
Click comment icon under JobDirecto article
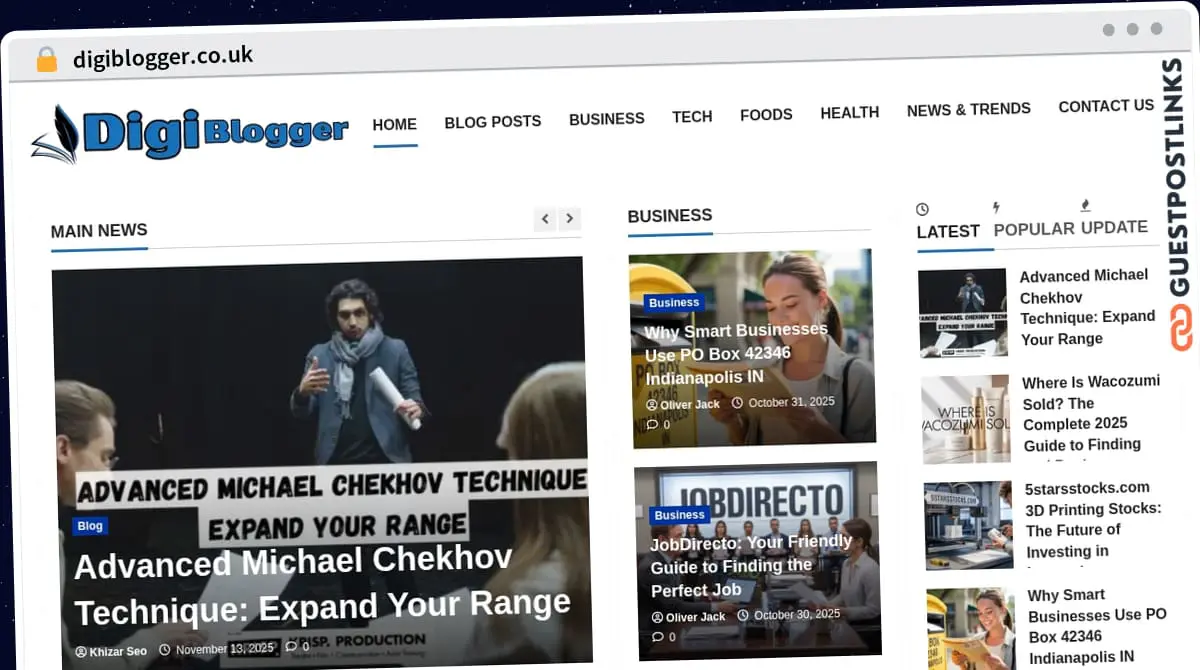[x=657, y=637]
